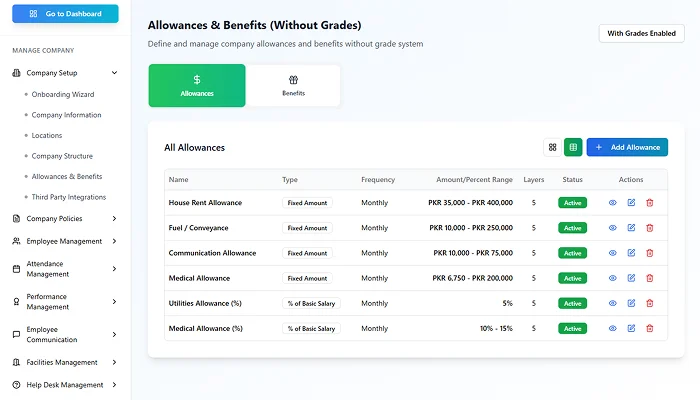Open the Benefits tab
The image size is (700, 400).
[x=293, y=86]
